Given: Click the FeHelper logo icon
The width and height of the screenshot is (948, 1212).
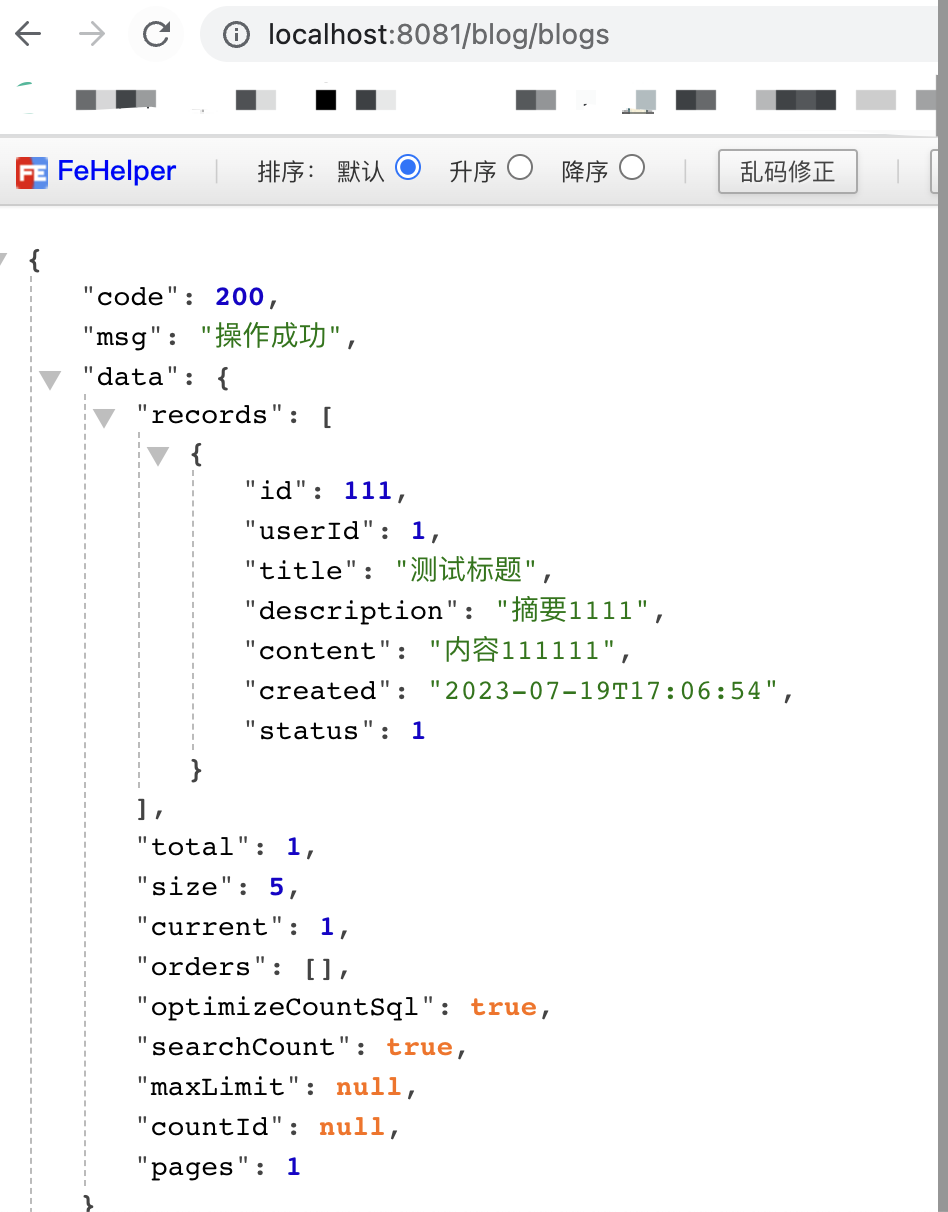Looking at the screenshot, I should pos(32,172).
